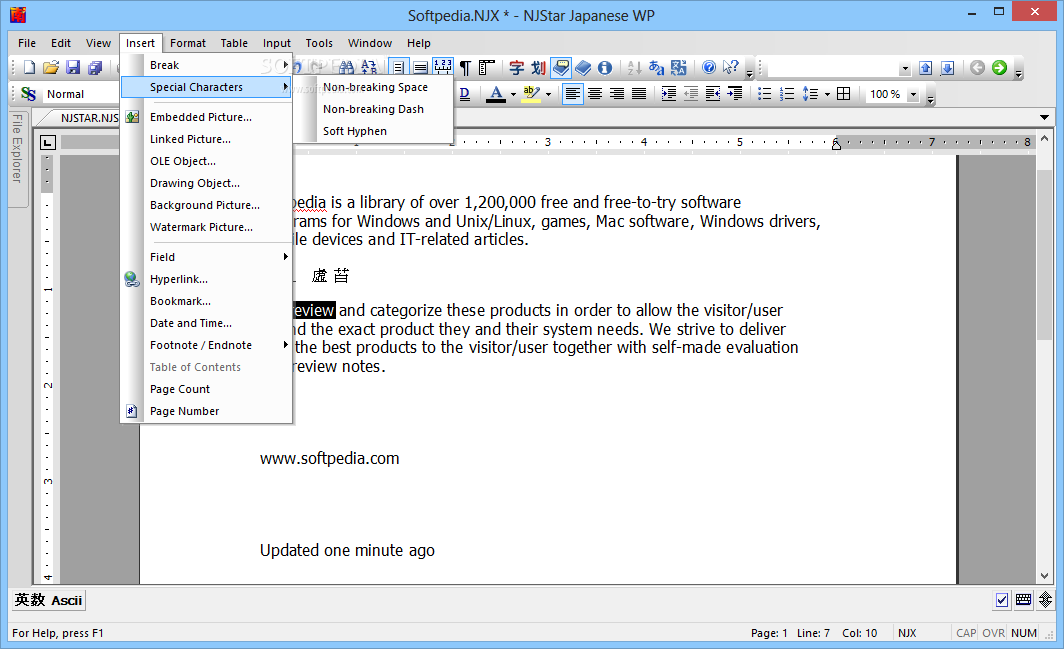1064x649 pixels.
Task: Toggle show paragraph marks (¶)
Action: point(465,67)
